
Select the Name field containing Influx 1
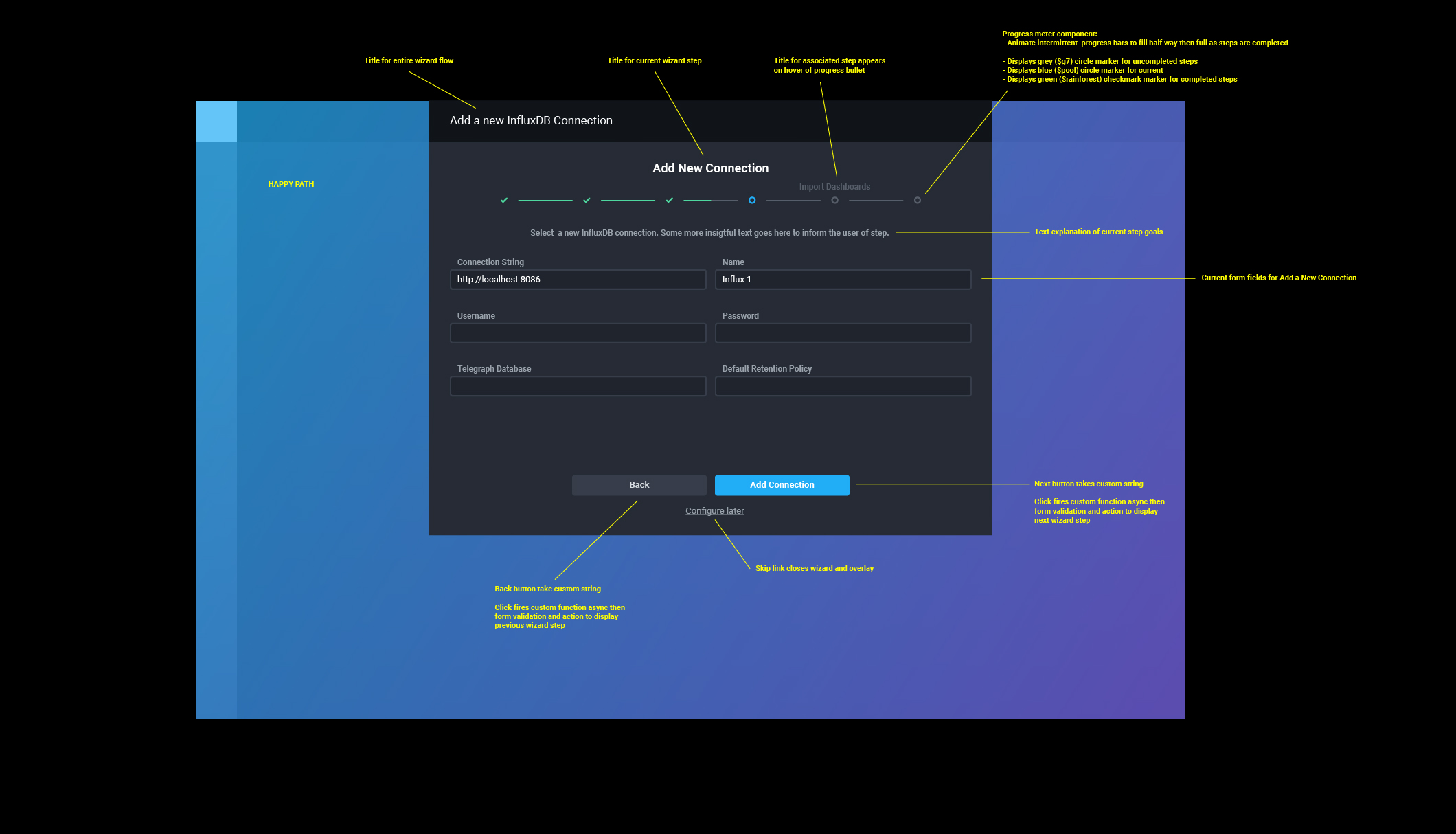(843, 279)
